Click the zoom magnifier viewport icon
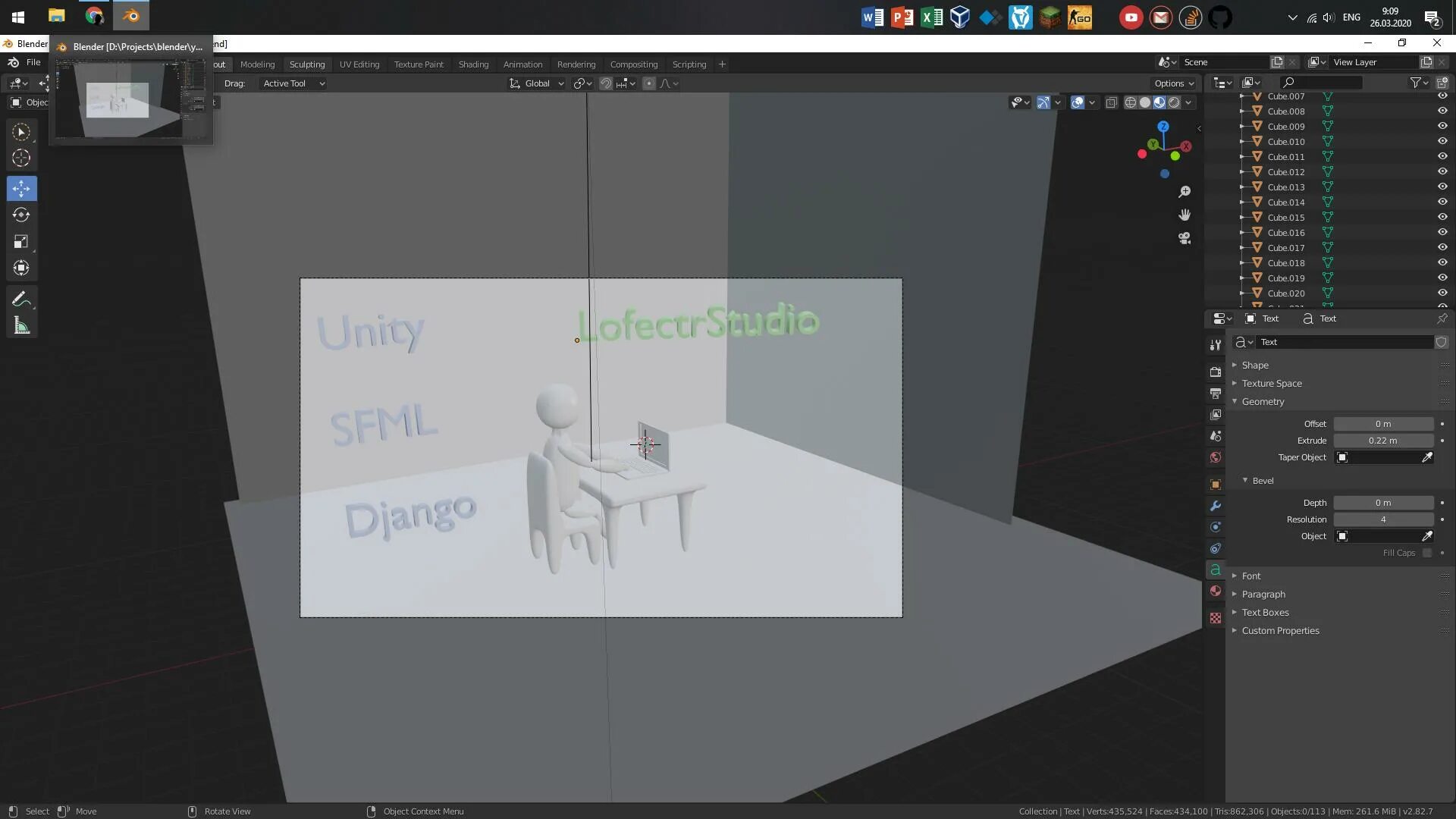 1184,192
